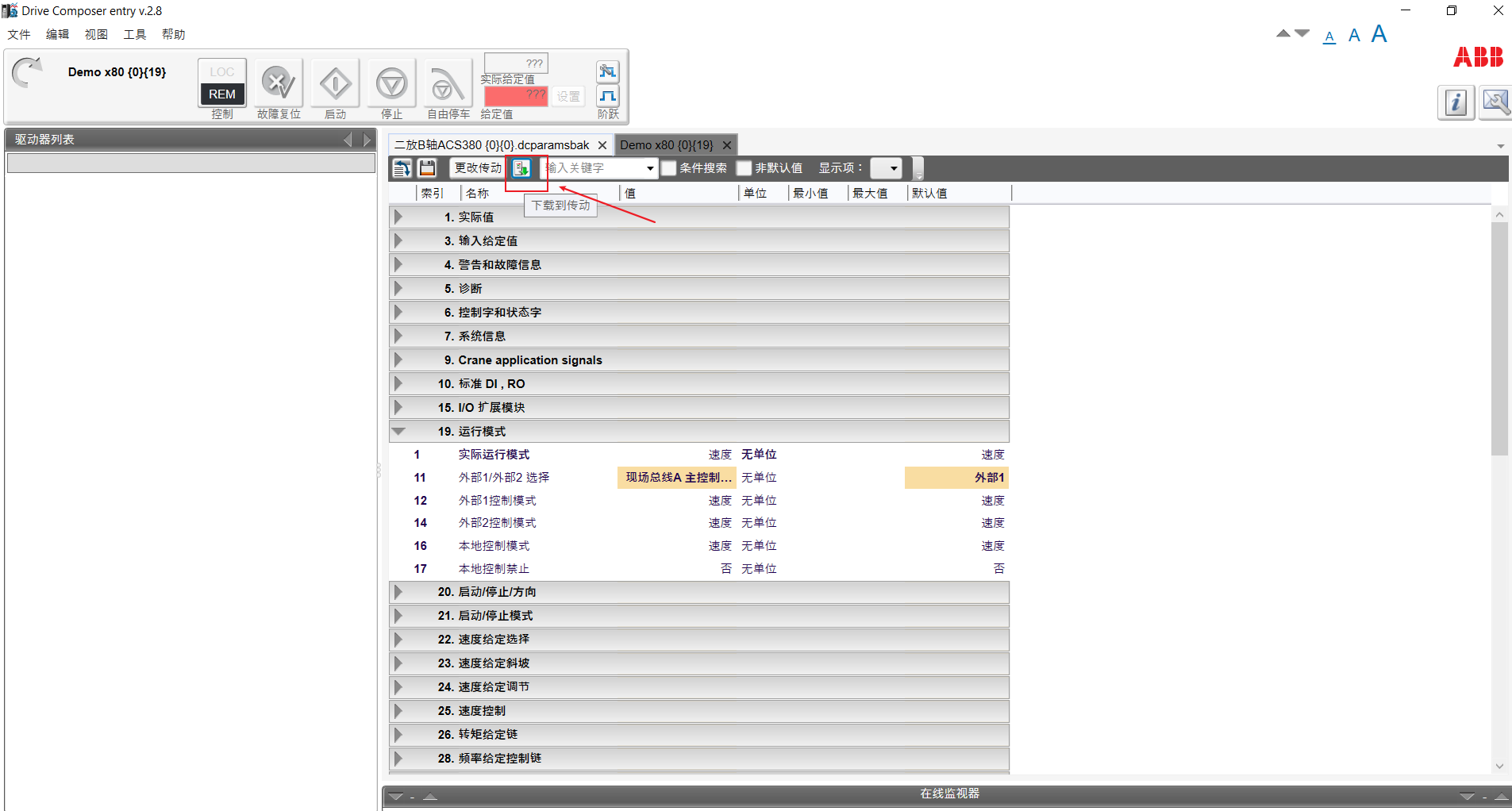Click the information (i) icon
Image resolution: width=1512 pixels, height=811 pixels.
pos(1456,102)
